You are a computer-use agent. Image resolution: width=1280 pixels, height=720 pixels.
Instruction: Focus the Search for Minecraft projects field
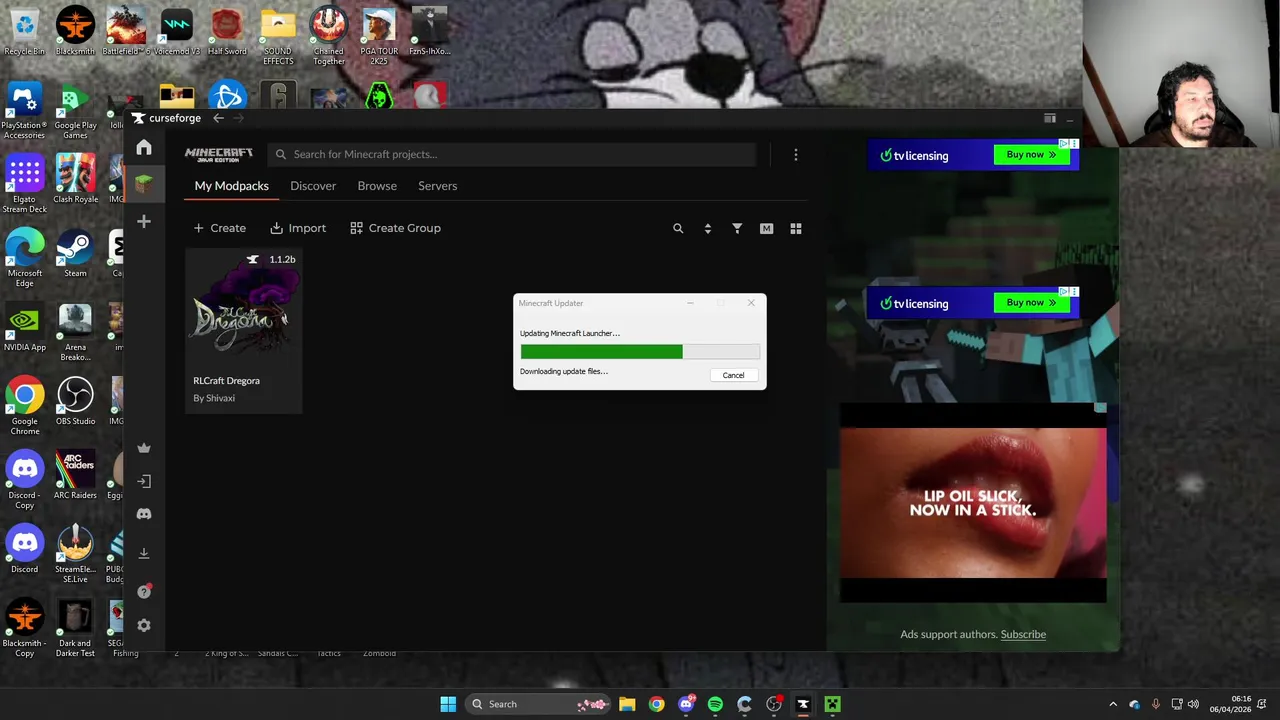click(x=512, y=155)
